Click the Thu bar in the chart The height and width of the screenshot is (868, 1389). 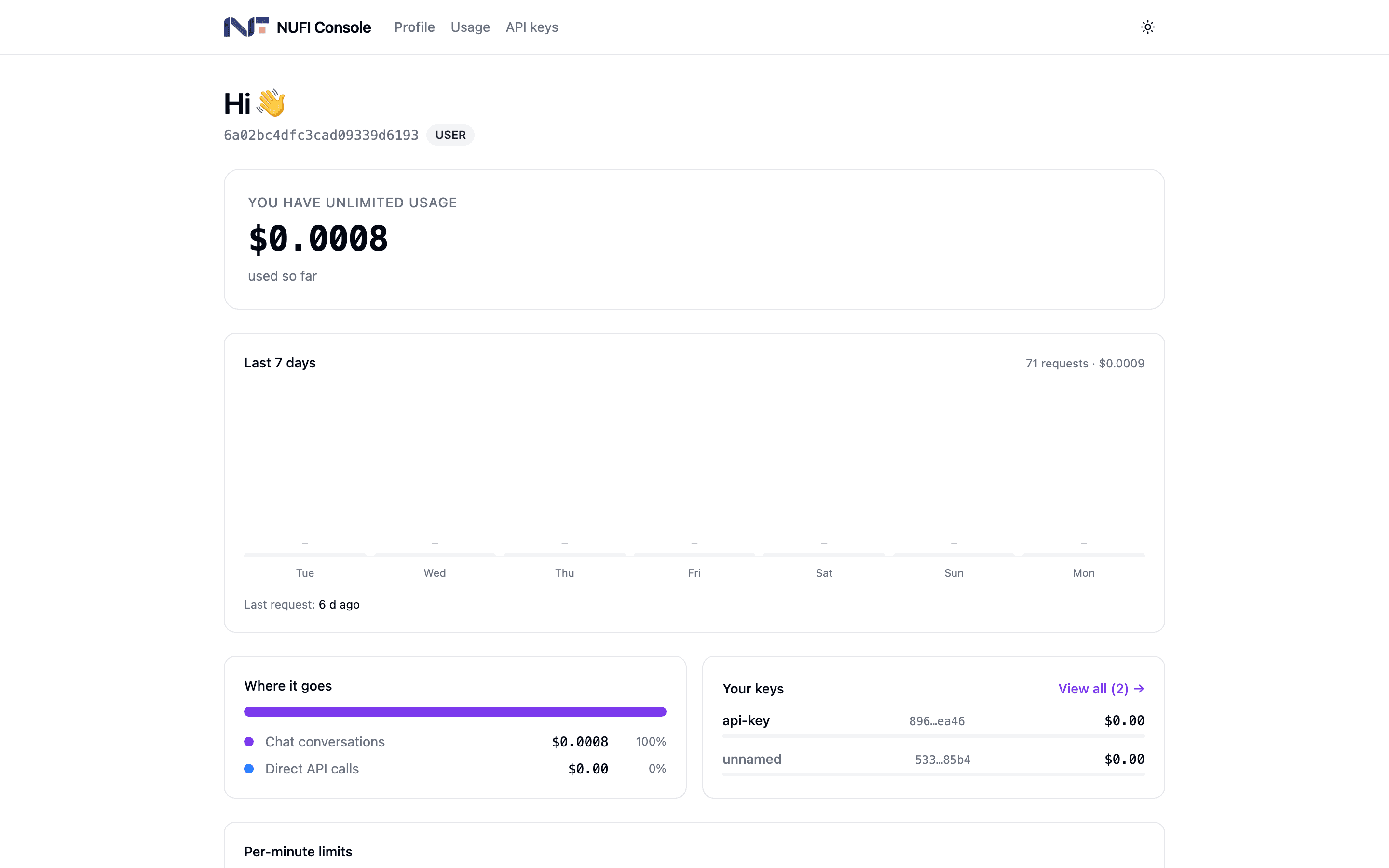[564, 555]
